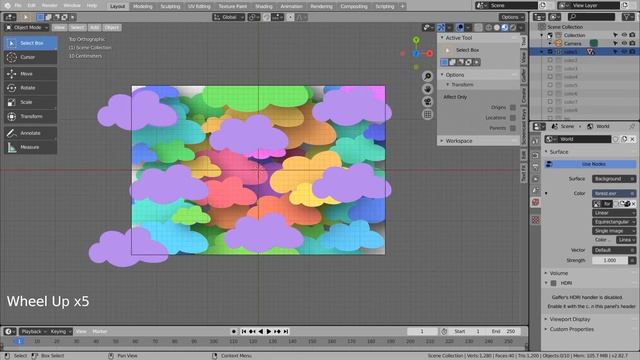Open the Texture properties checker tab icon
Viewport: 640px width, 360px height.
click(x=536, y=220)
